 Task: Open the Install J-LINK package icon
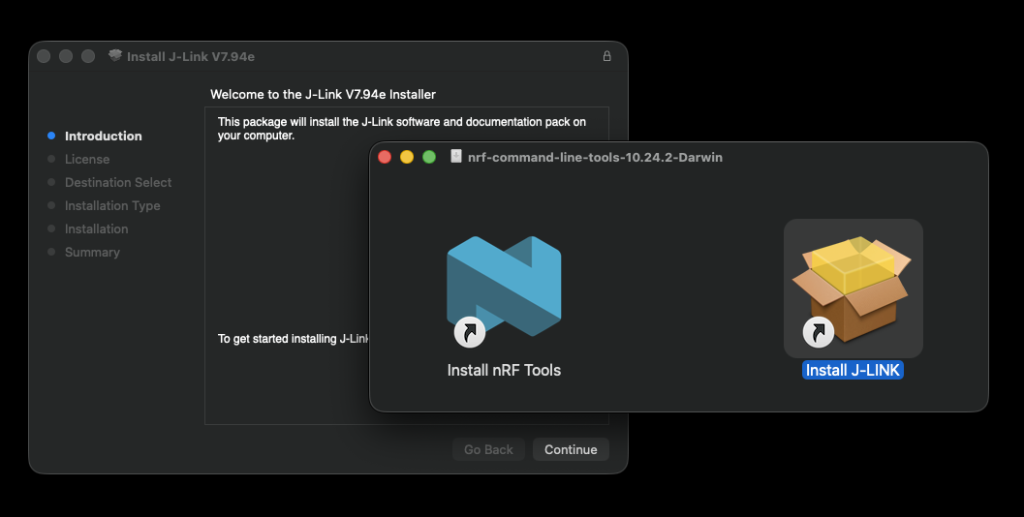[x=853, y=289]
